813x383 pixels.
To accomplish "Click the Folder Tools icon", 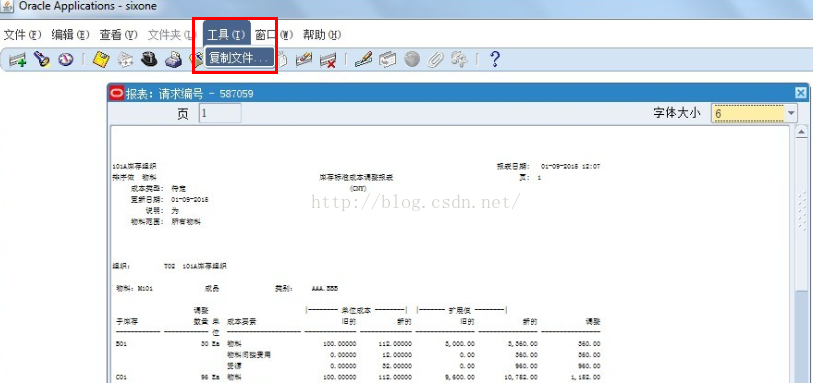I will [459, 60].
